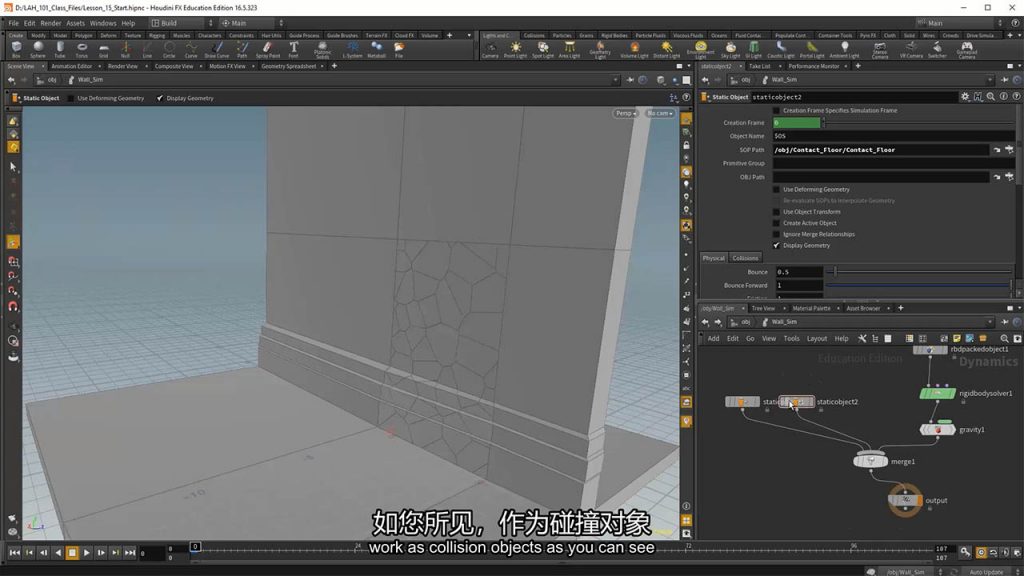Expand the viewport path dropdown arrow
The width and height of the screenshot is (1024, 576).
(615, 80)
